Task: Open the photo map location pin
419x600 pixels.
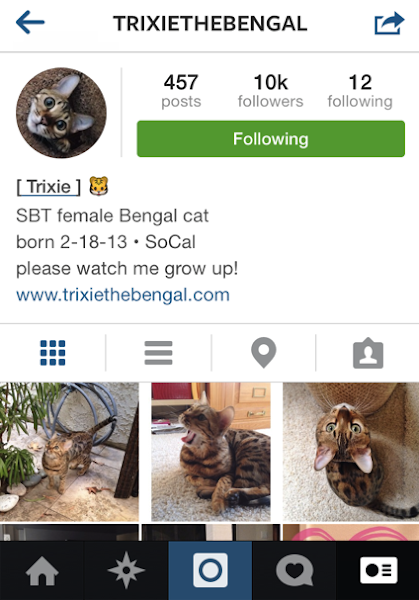Action: click(264, 353)
